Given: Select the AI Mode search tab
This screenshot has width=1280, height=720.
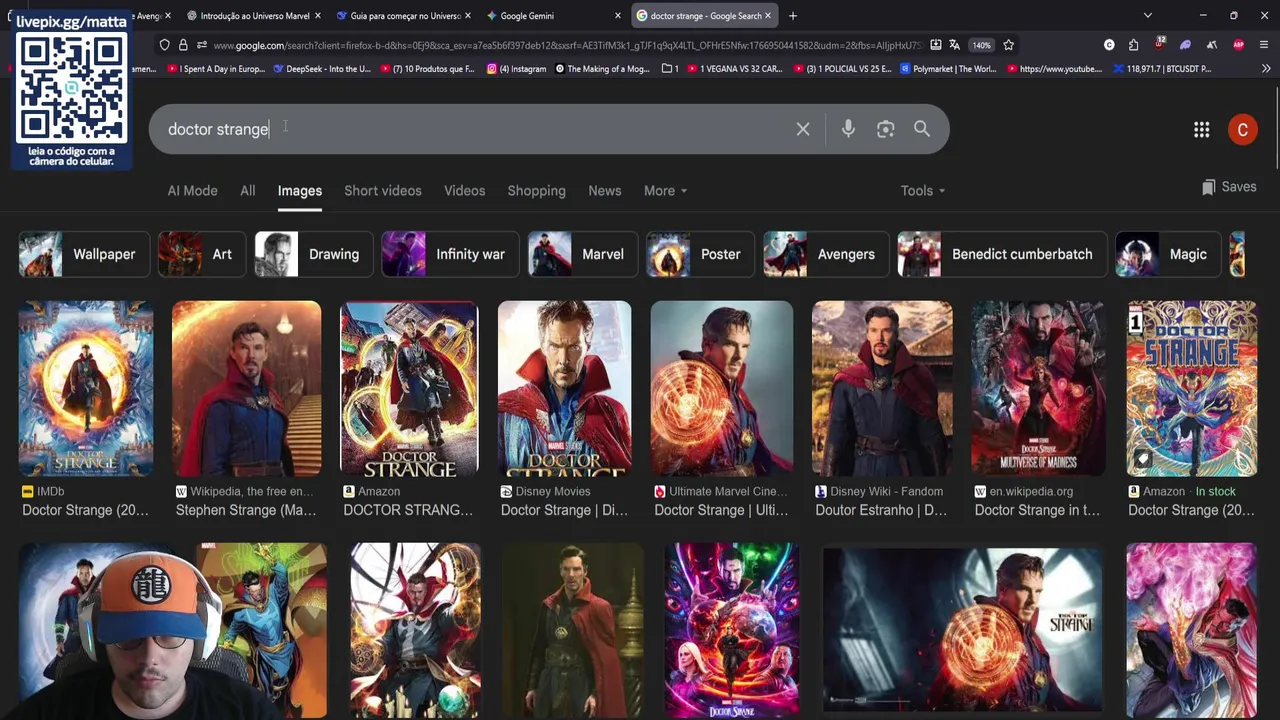Looking at the screenshot, I should pos(192,191).
